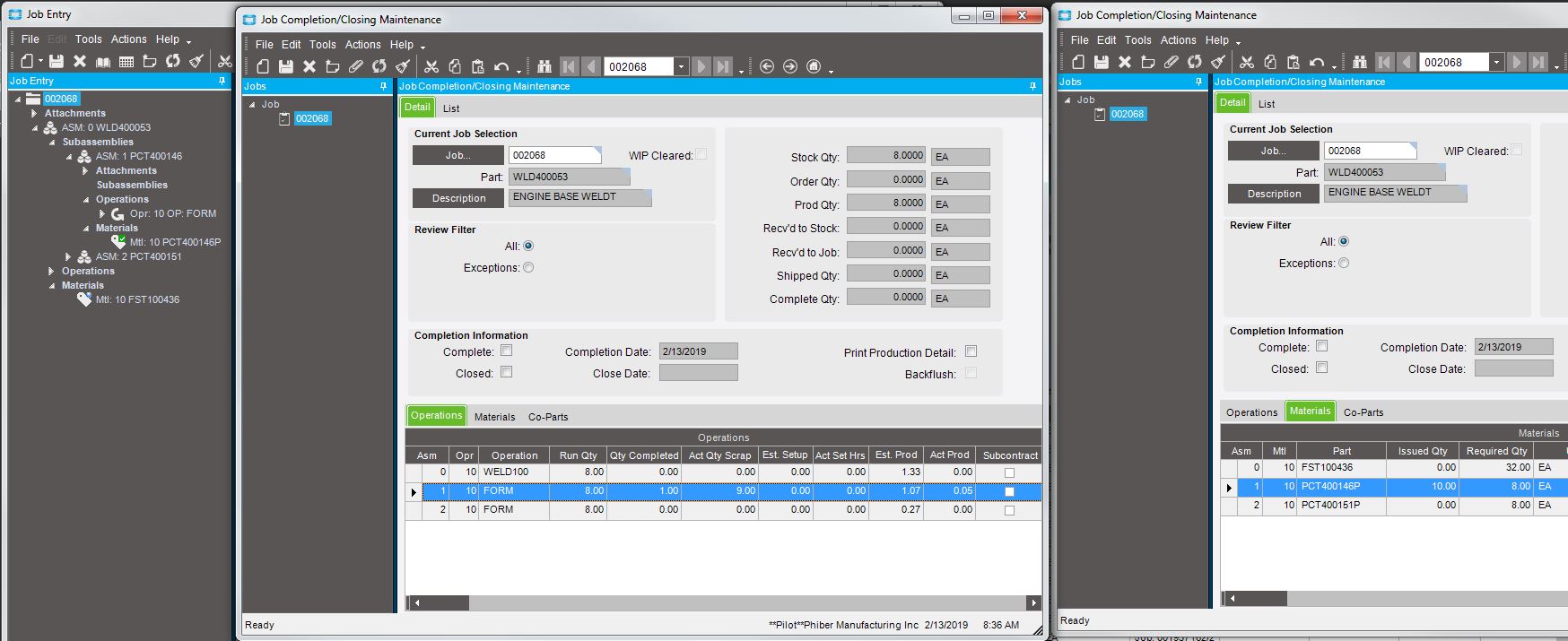Screen dimensions: 1568x641
Task: Click the Refresh icon in center window toolbar
Action: coord(379,66)
